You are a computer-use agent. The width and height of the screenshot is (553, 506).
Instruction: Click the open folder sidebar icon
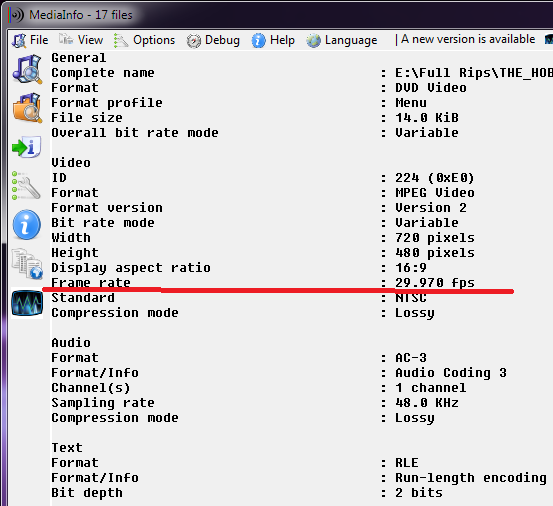click(x=27, y=108)
